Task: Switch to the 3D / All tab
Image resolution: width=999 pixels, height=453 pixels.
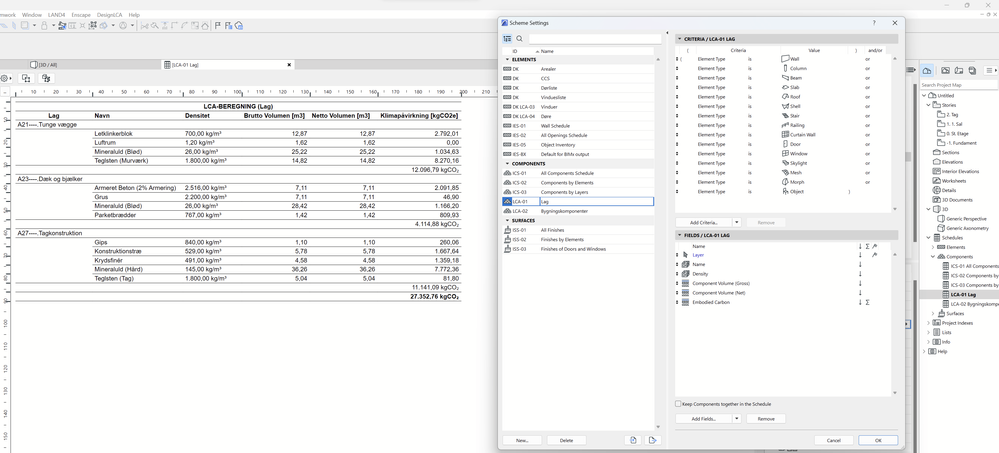Action: point(47,65)
